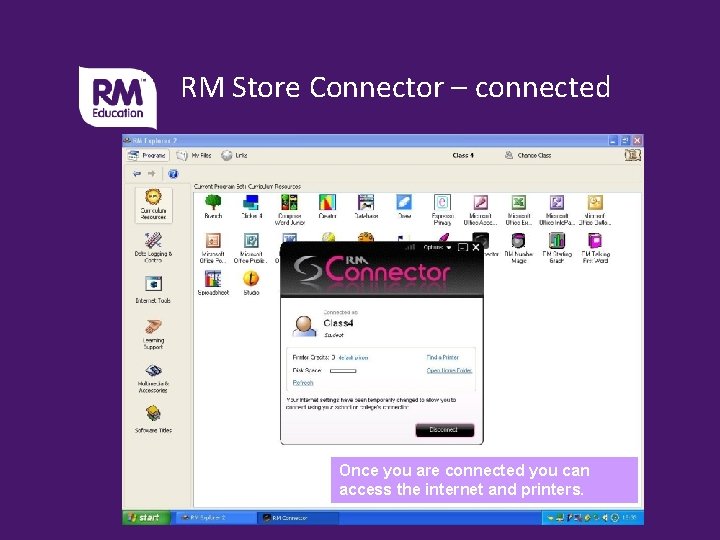
Task: Switch to RM Connector taskbar item
Action: pyautogui.click(x=298, y=518)
